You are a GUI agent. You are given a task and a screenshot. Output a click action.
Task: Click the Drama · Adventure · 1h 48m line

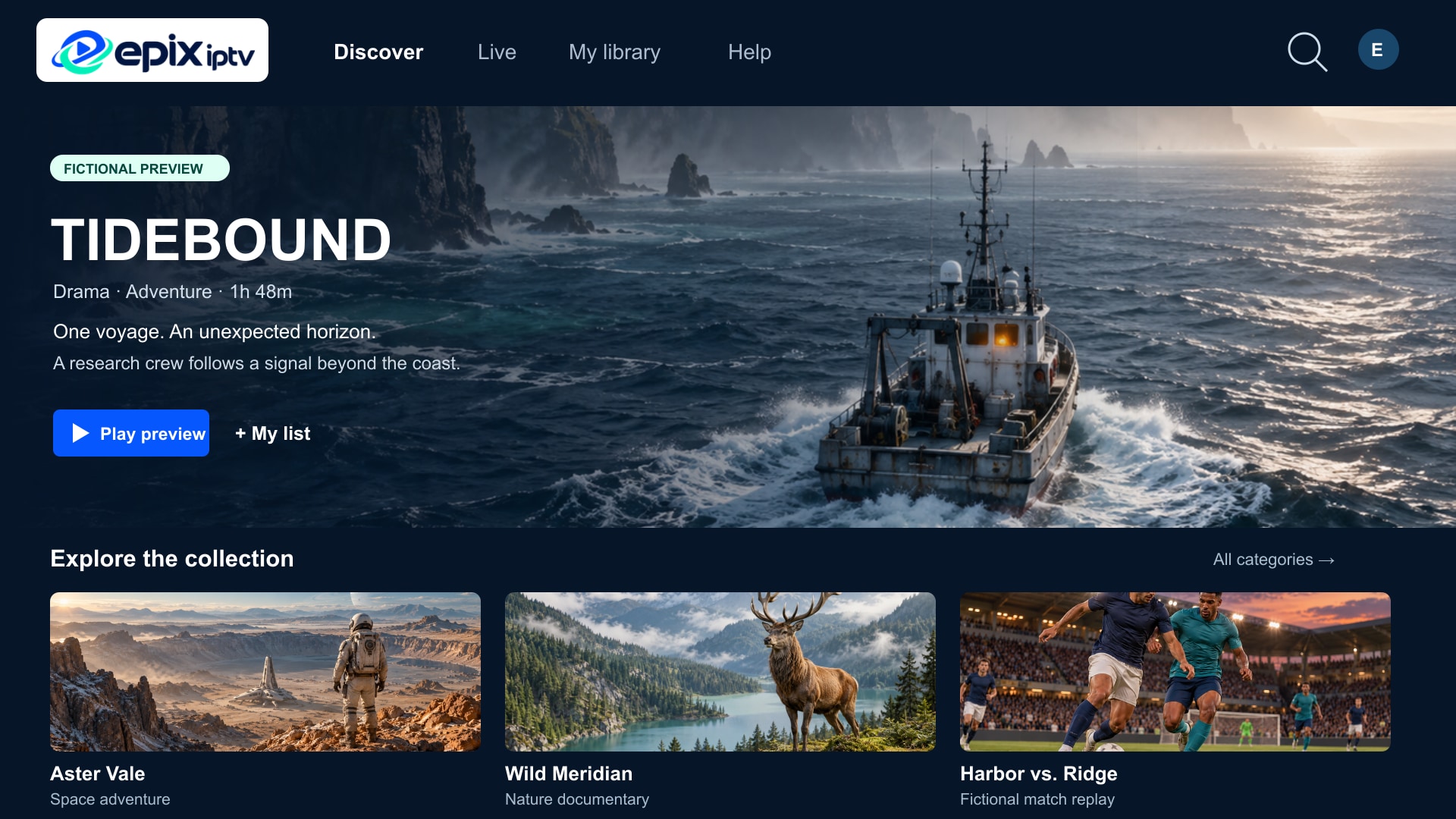pyautogui.click(x=173, y=292)
